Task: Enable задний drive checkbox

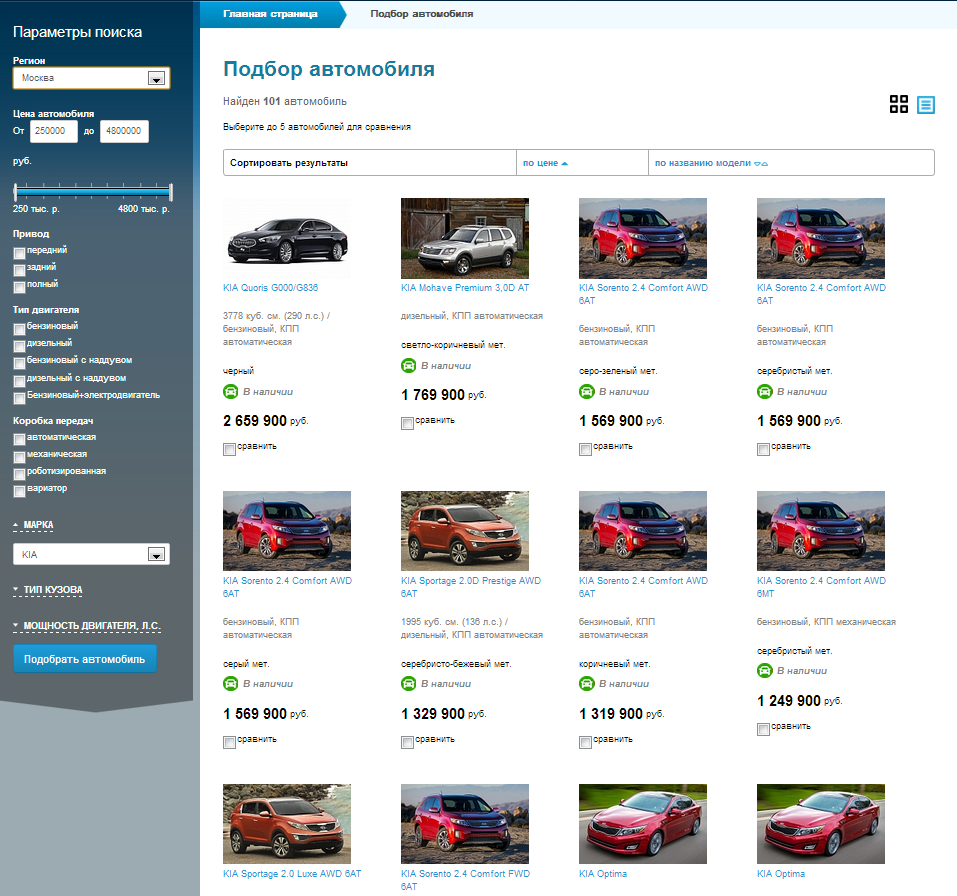Action: point(20,270)
